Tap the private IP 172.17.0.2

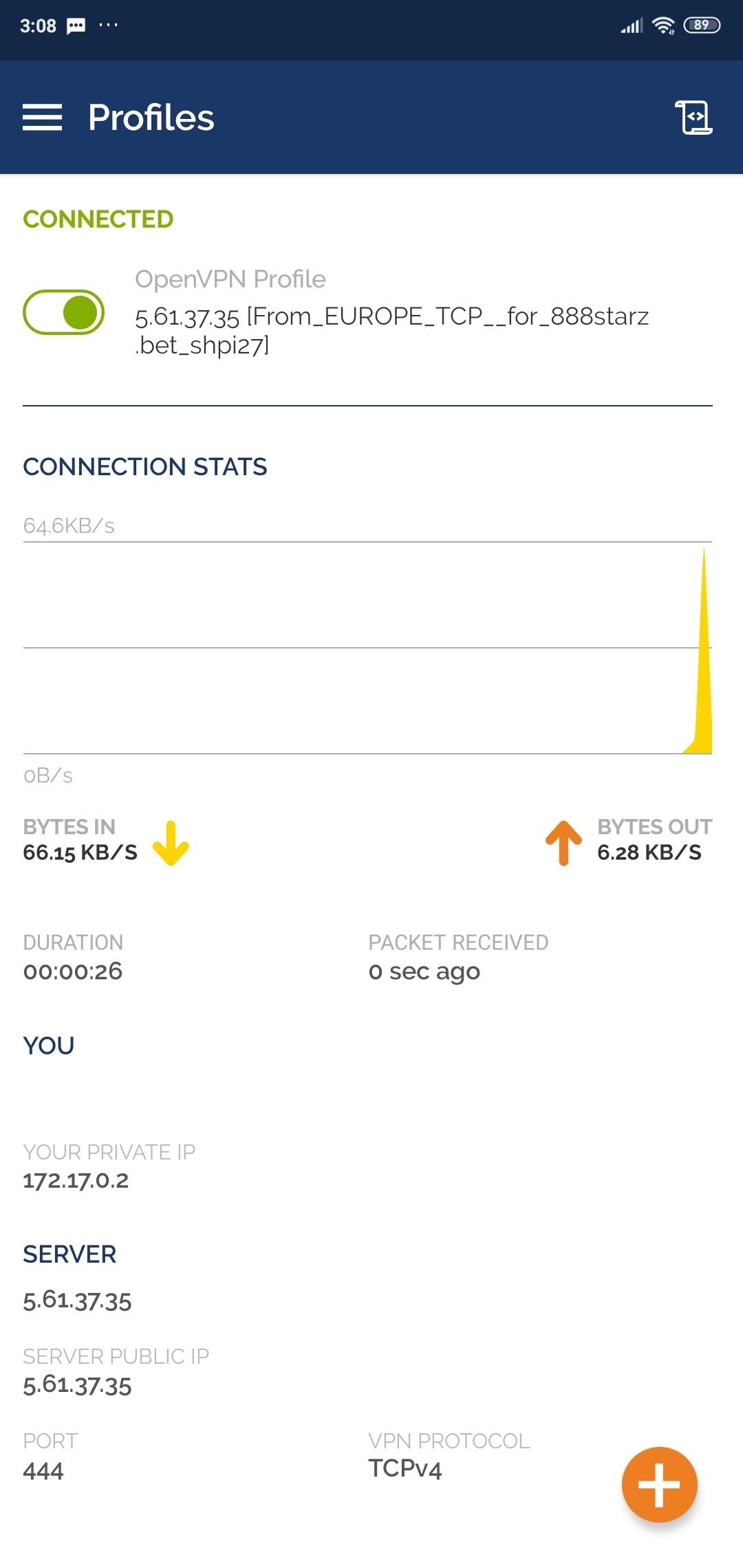(x=76, y=1180)
